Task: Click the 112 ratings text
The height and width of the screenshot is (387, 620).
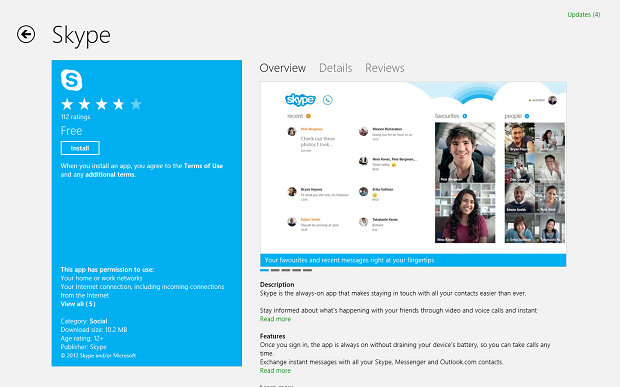Action: (76, 117)
